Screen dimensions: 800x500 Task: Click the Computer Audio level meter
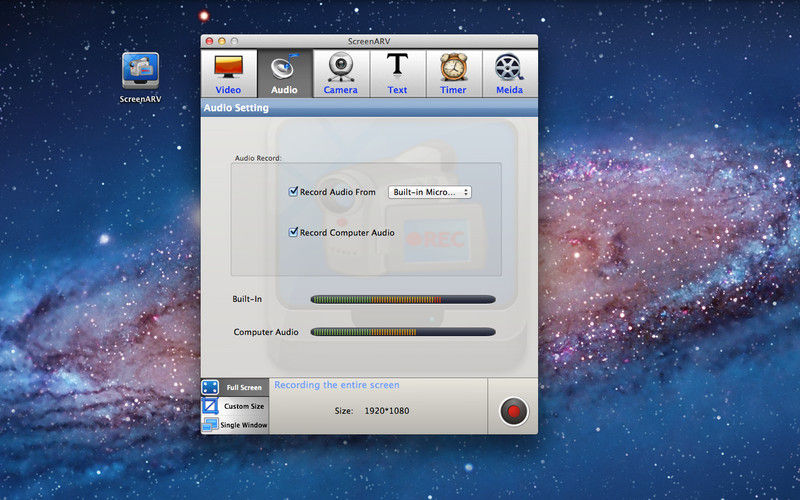(x=402, y=332)
